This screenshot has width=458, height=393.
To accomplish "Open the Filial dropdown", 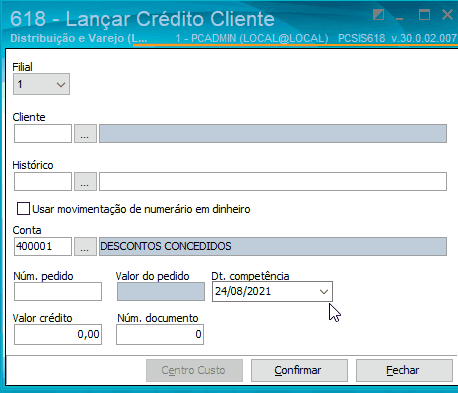I will (41, 84).
